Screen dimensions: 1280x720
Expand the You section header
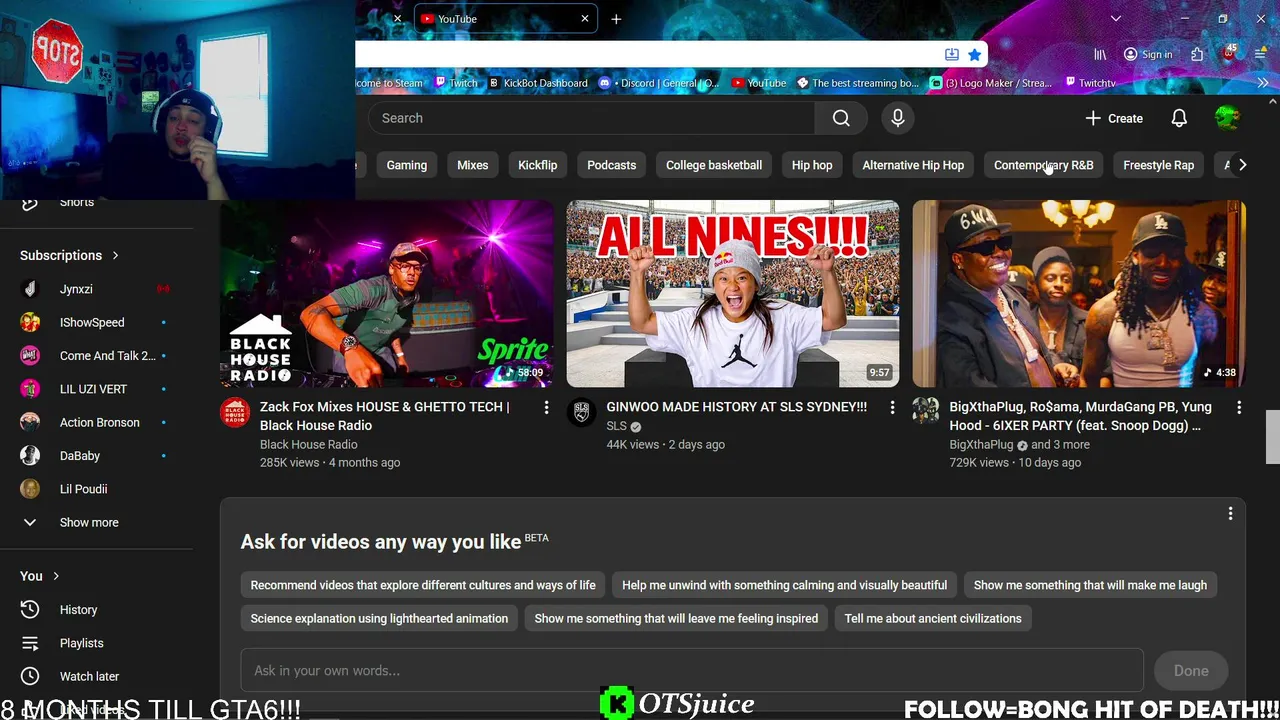tap(40, 576)
